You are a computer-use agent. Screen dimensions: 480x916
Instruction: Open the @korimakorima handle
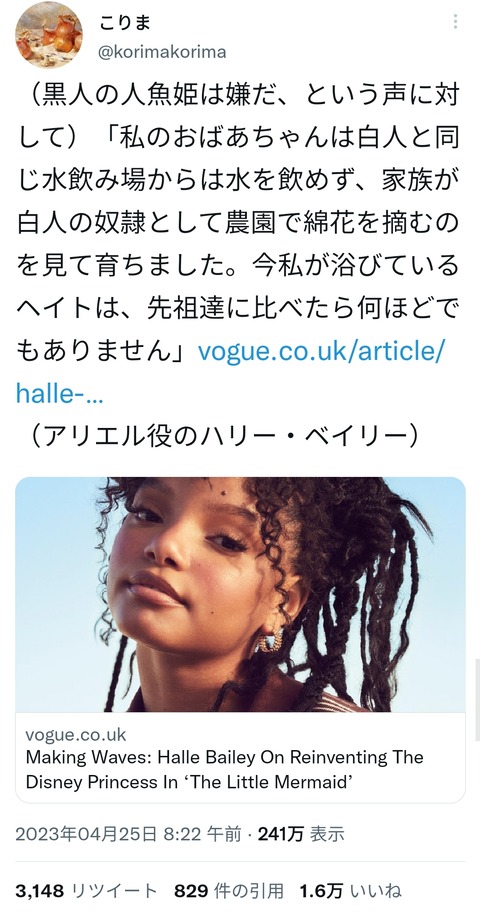coord(161,52)
